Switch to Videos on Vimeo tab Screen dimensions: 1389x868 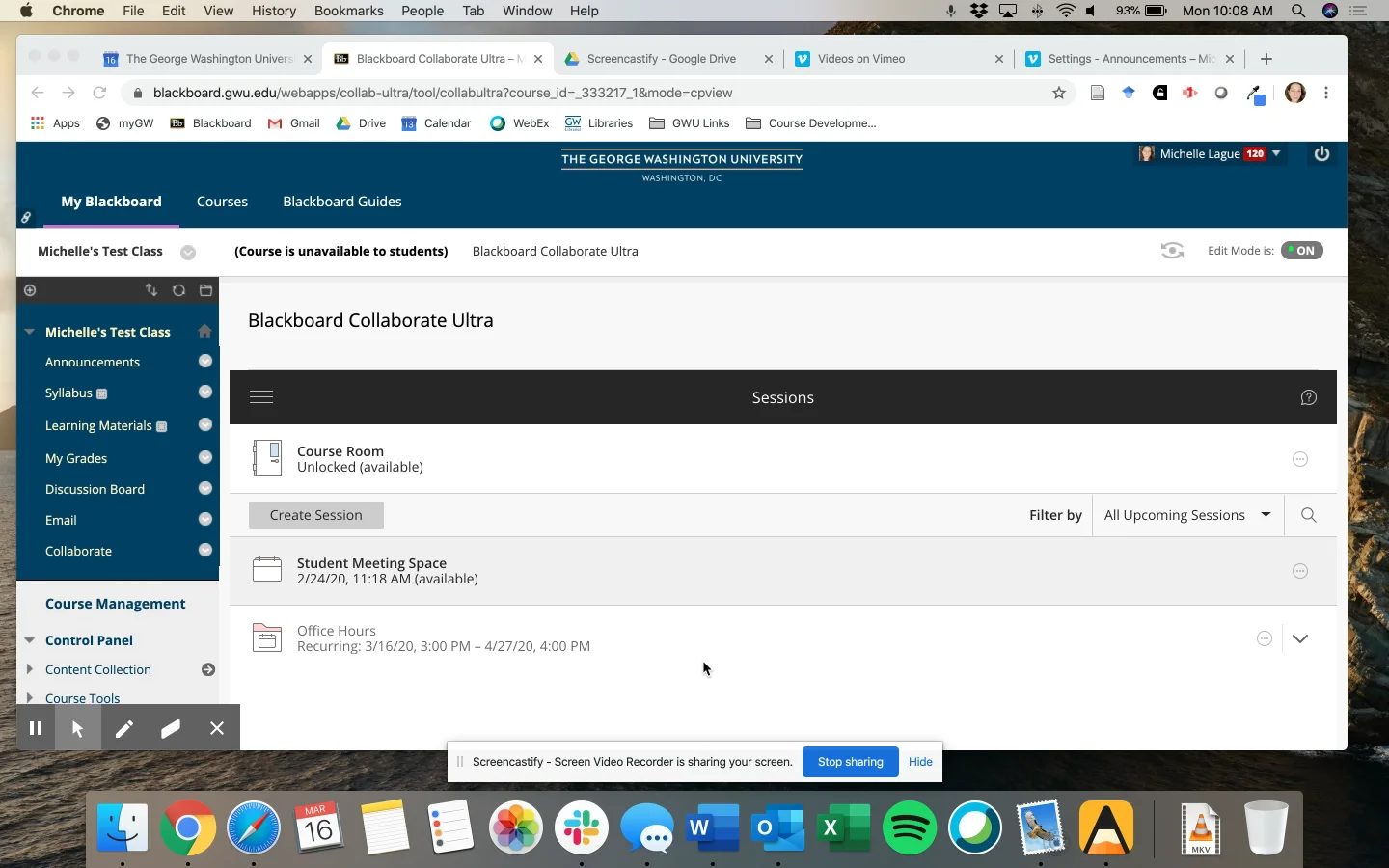tap(898, 59)
